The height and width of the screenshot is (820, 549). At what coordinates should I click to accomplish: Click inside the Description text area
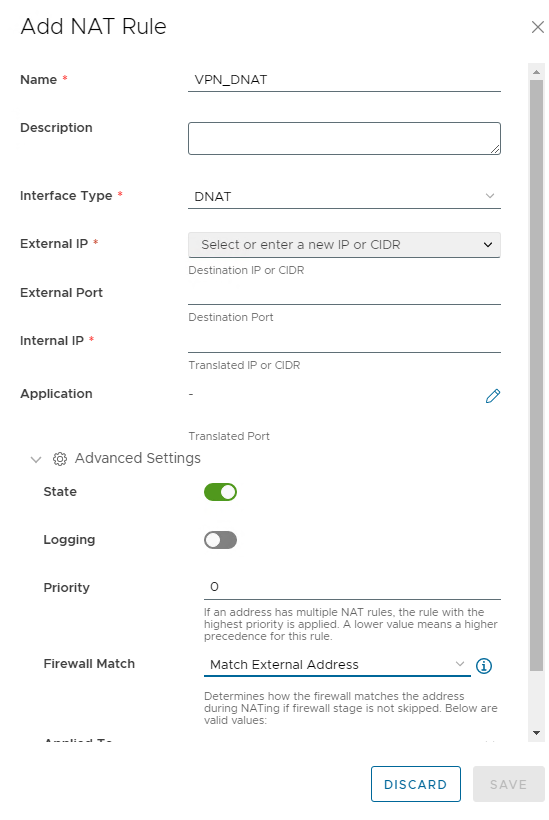[344, 139]
